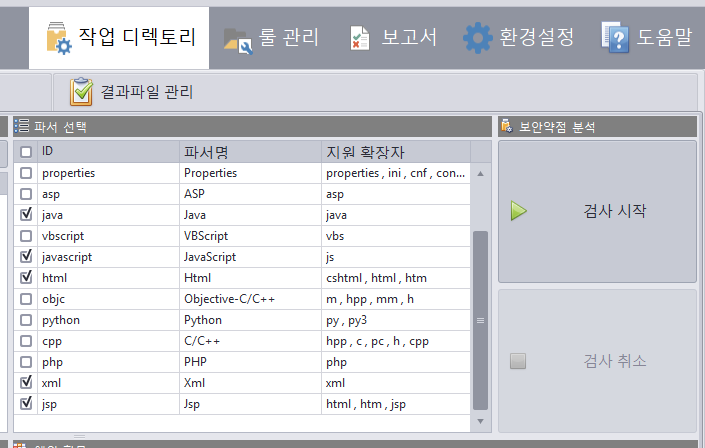Viewport: 705px width, 448px height.
Task: Click the 작업 디렉토리 folder-gear icon
Action: (x=58, y=38)
